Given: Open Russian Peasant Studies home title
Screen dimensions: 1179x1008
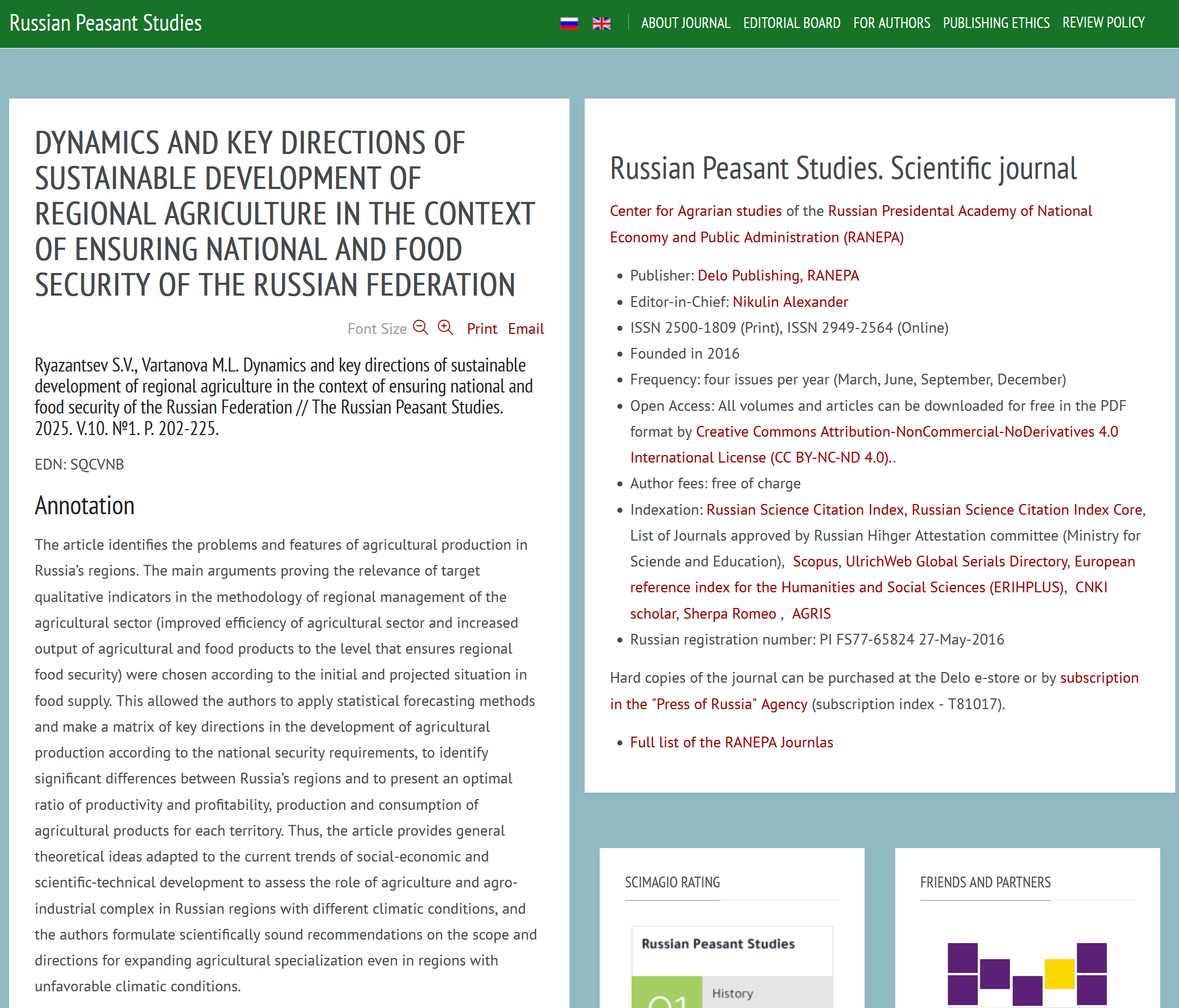Looking at the screenshot, I should pos(106,23).
